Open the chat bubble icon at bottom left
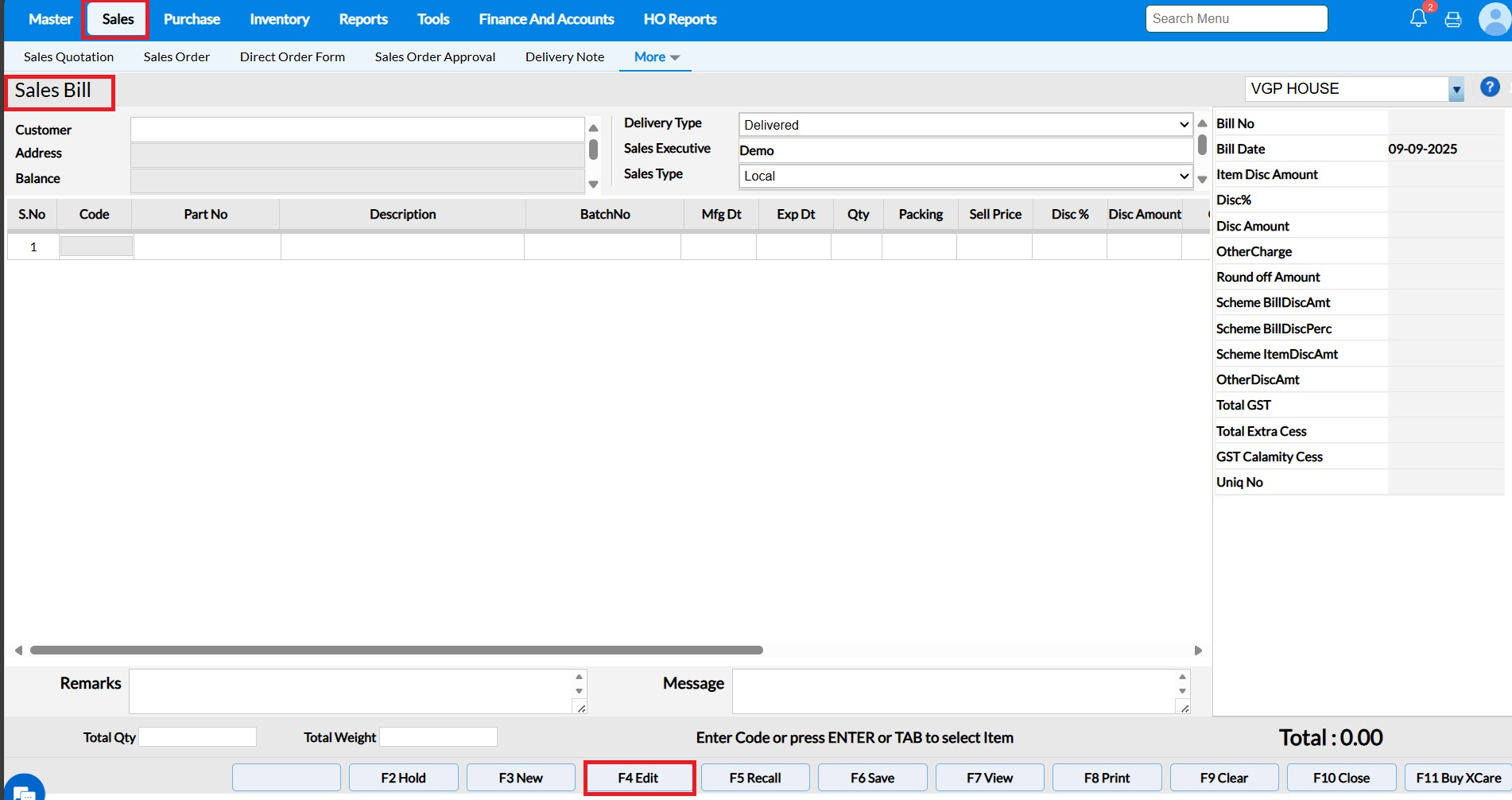Image resolution: width=1512 pixels, height=800 pixels. click(x=24, y=790)
